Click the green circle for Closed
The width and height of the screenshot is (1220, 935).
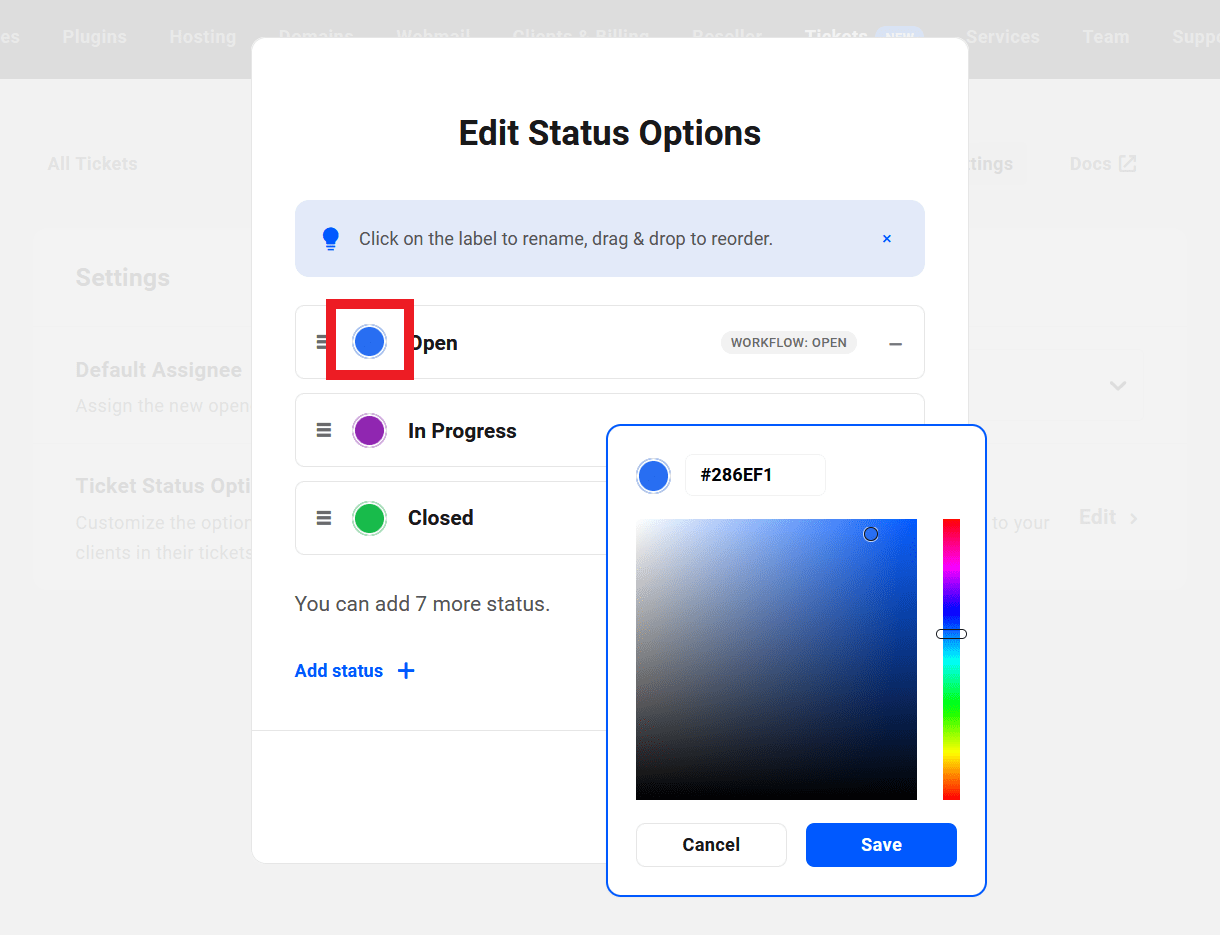pos(369,518)
